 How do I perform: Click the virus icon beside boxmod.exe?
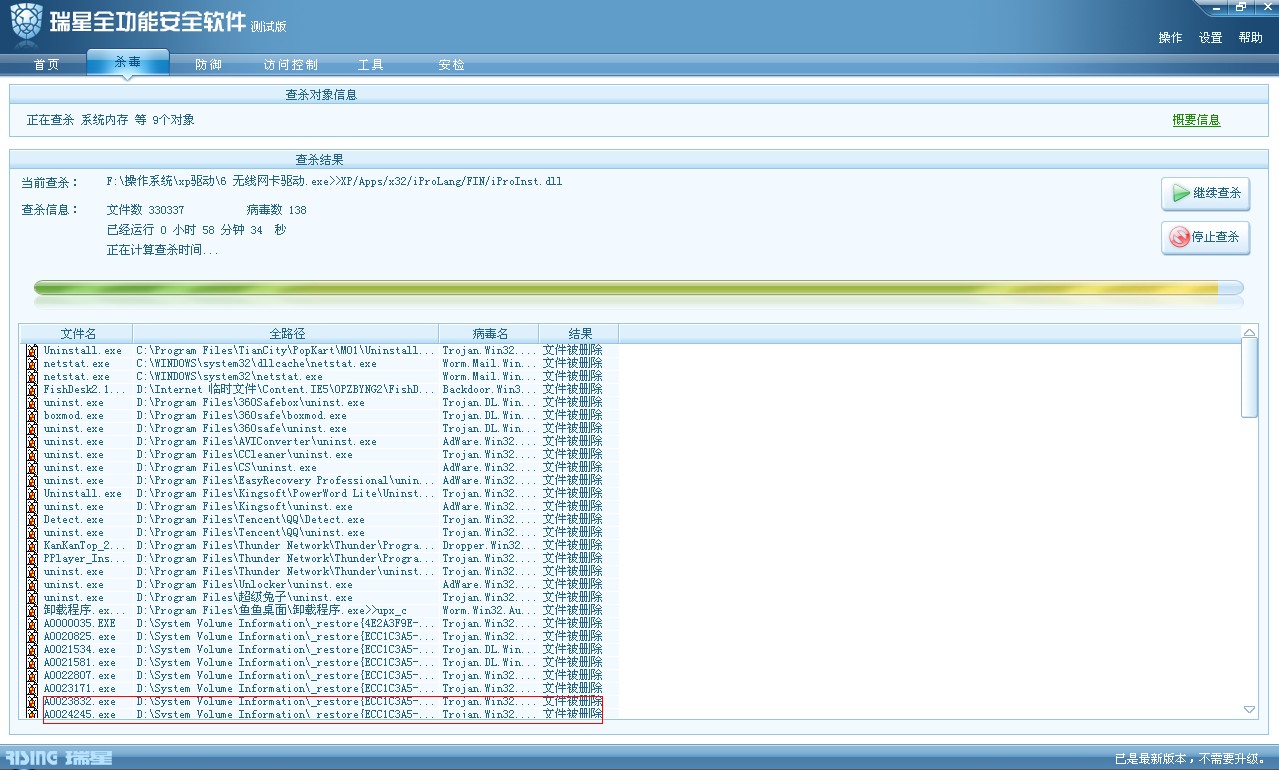(32, 416)
